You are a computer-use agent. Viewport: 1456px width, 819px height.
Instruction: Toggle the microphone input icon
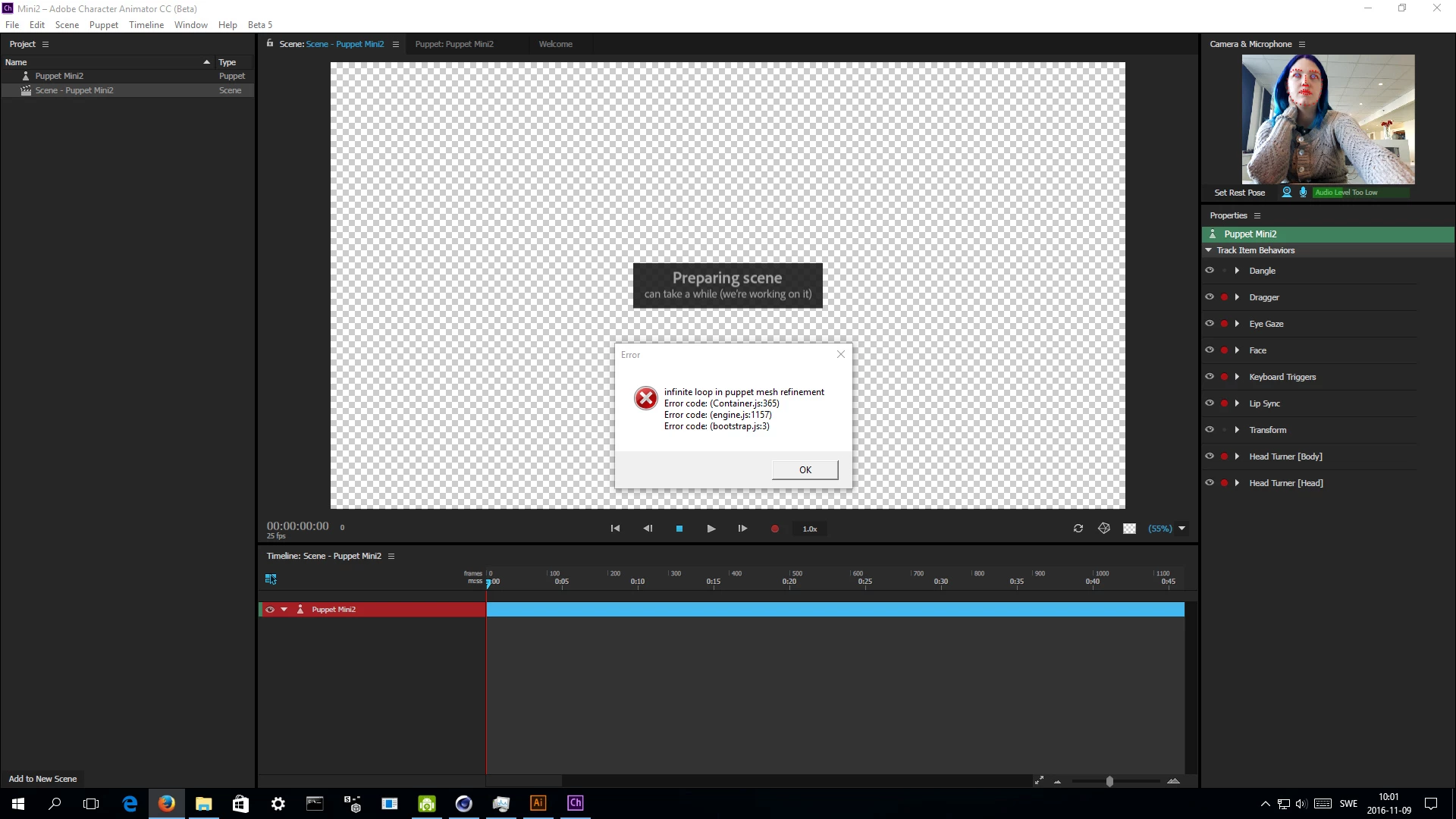pyautogui.click(x=1303, y=192)
